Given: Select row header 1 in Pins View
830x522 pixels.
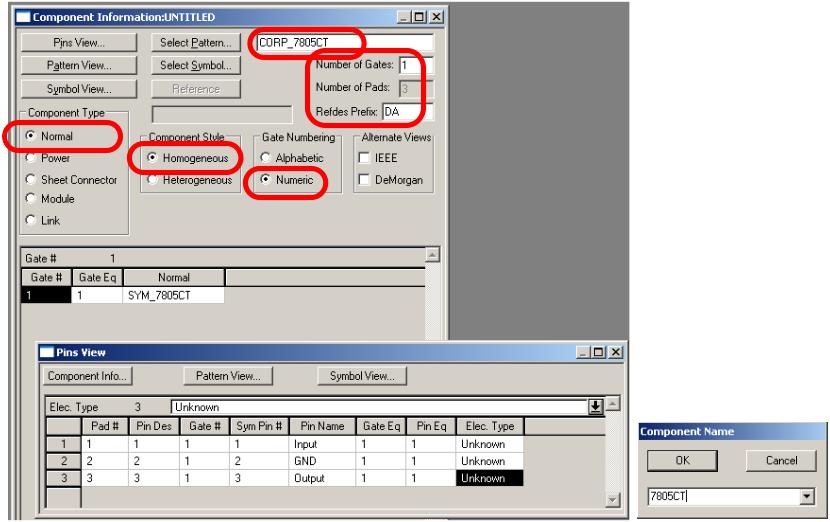Looking at the screenshot, I should coord(64,444).
